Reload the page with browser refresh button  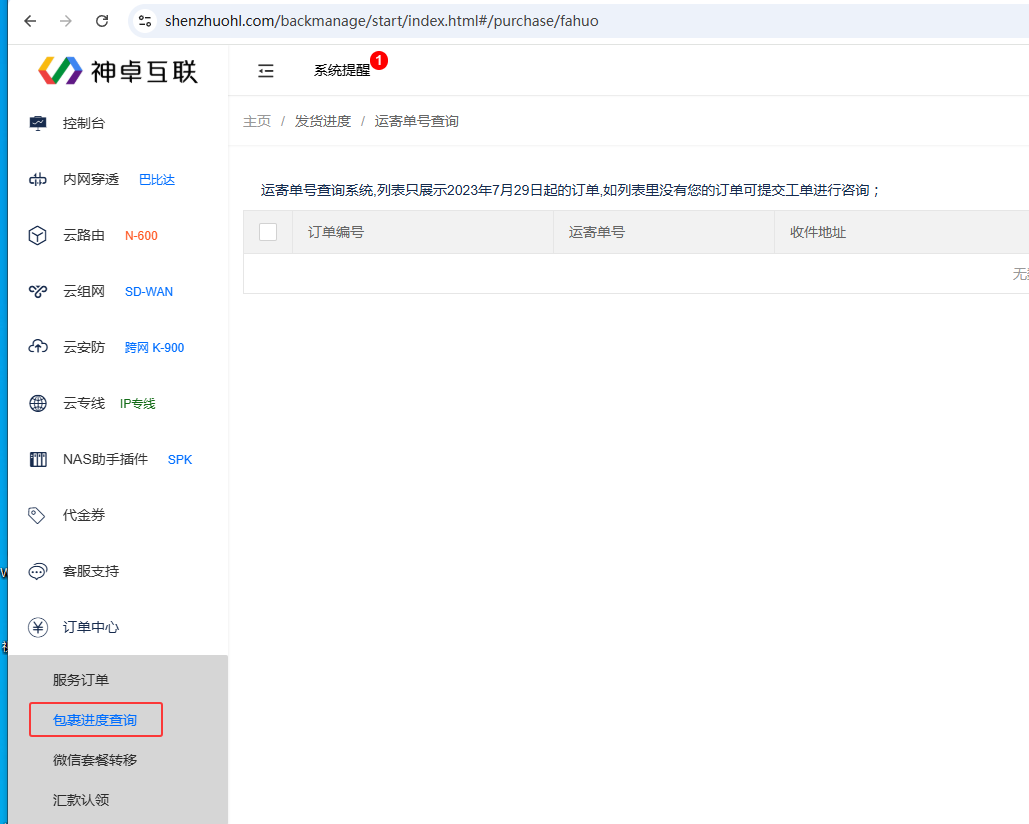click(x=102, y=21)
